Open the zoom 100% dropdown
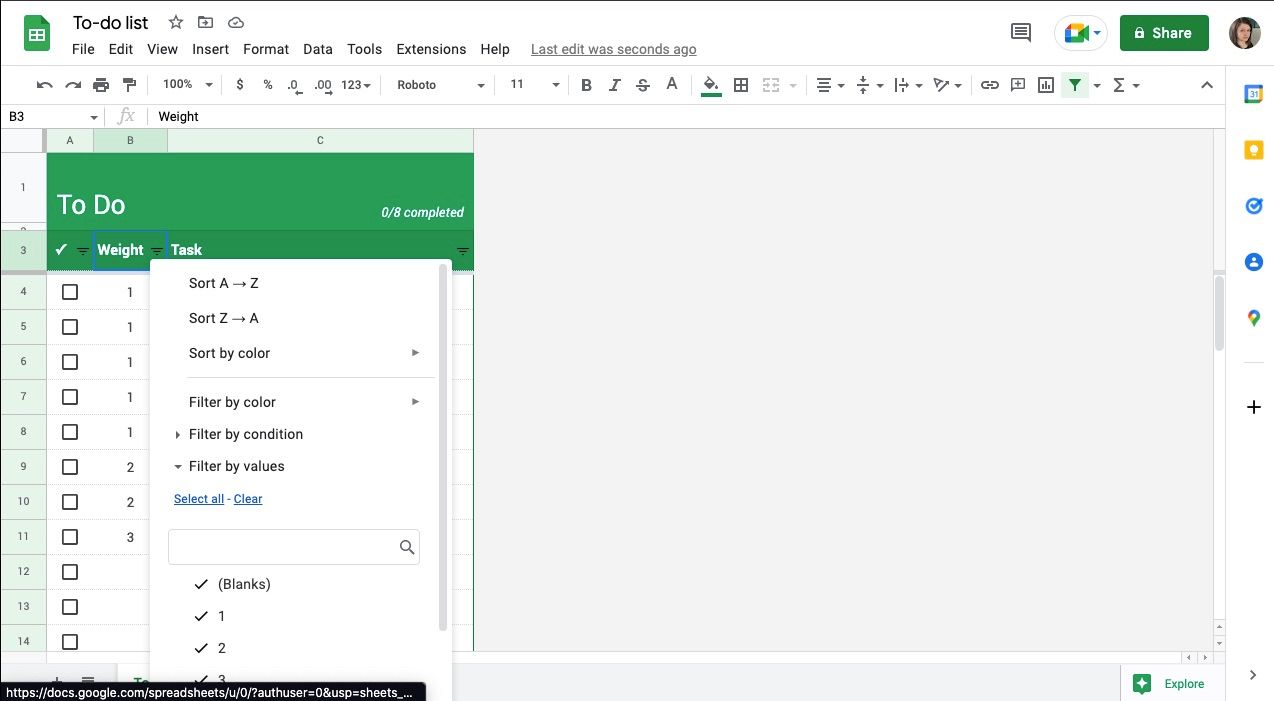1274x701 pixels. (x=188, y=85)
